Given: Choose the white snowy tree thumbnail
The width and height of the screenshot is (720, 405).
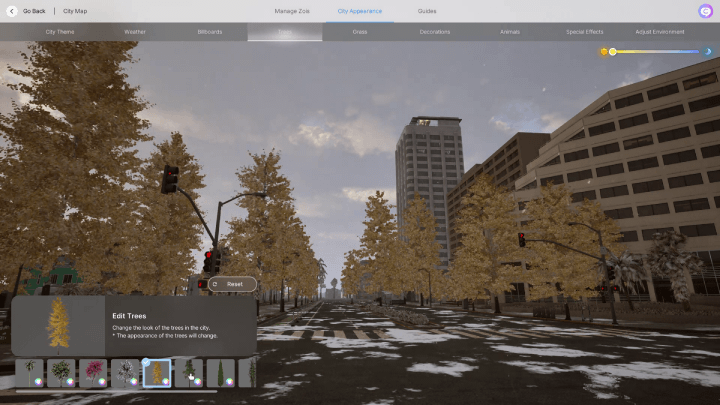Looking at the screenshot, I should point(124,372).
